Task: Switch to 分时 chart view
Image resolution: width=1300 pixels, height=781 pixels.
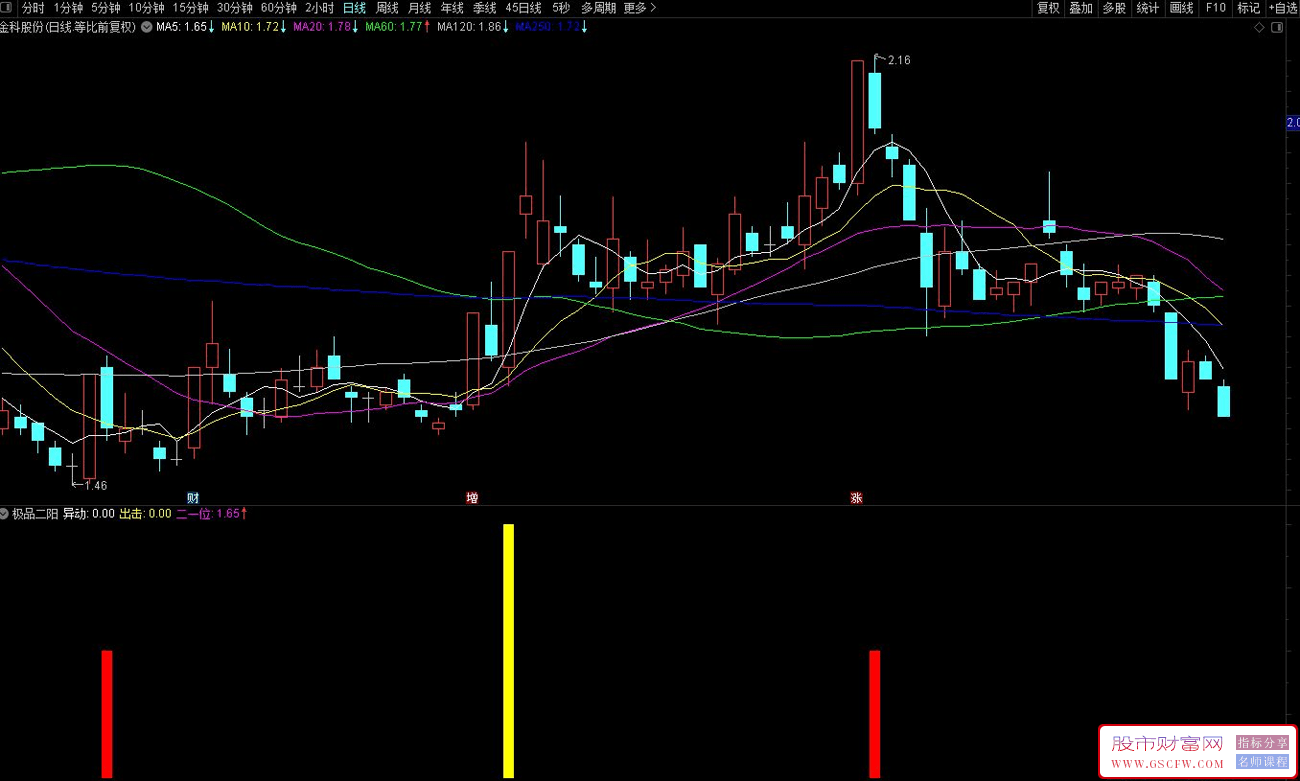Action: (33, 8)
